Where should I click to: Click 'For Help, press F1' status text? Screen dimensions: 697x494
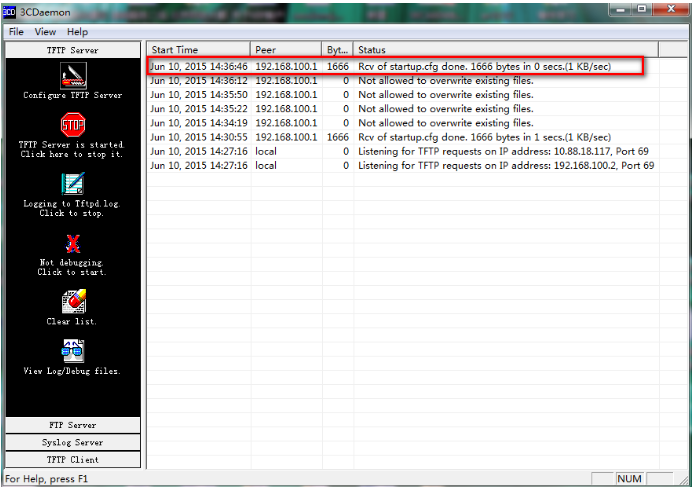[47, 479]
